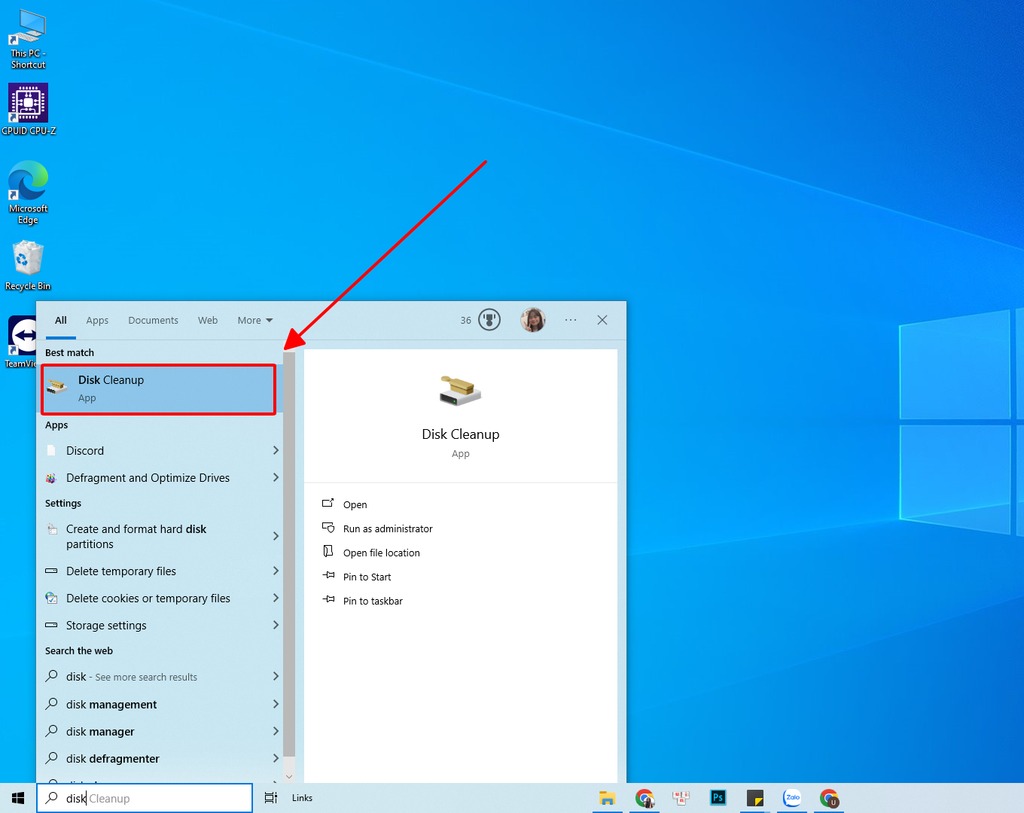Open Zalo from the taskbar

pos(792,798)
